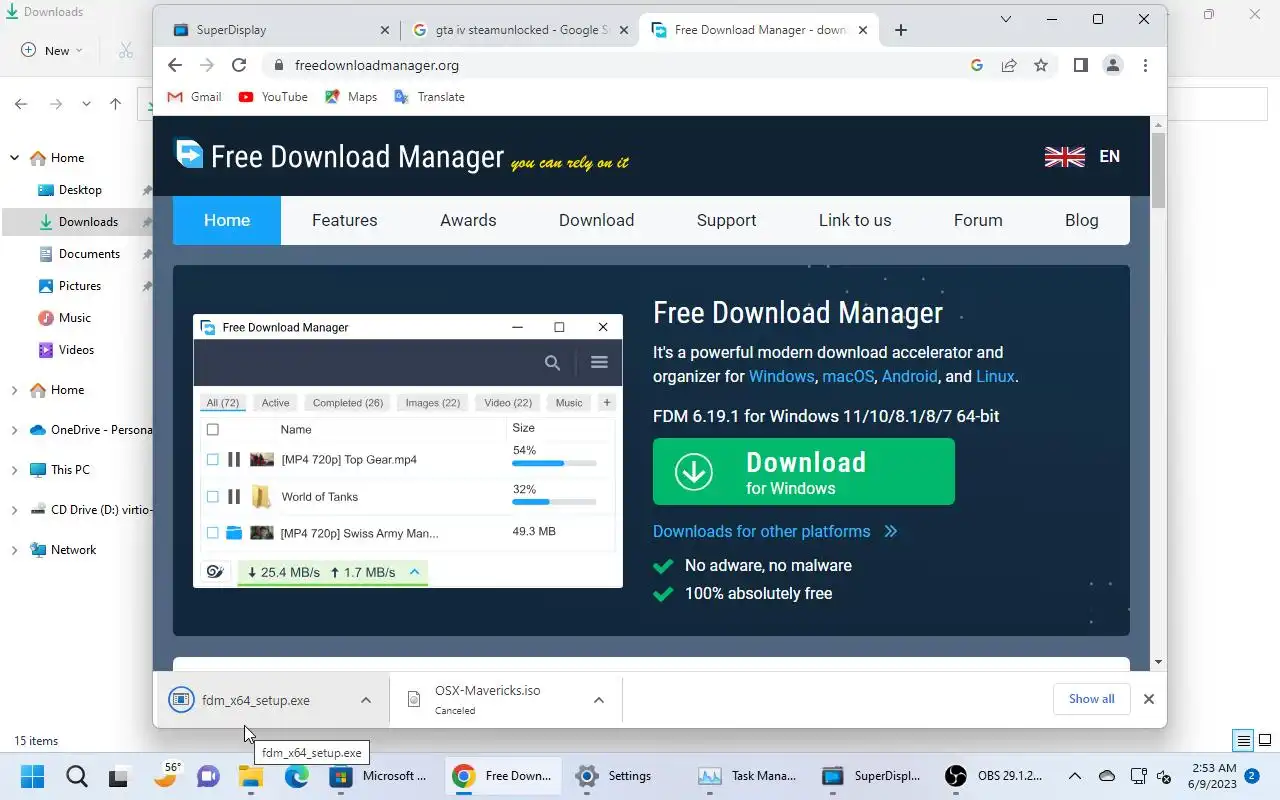
Task: Go to the Download nav item
Action: [x=596, y=220]
